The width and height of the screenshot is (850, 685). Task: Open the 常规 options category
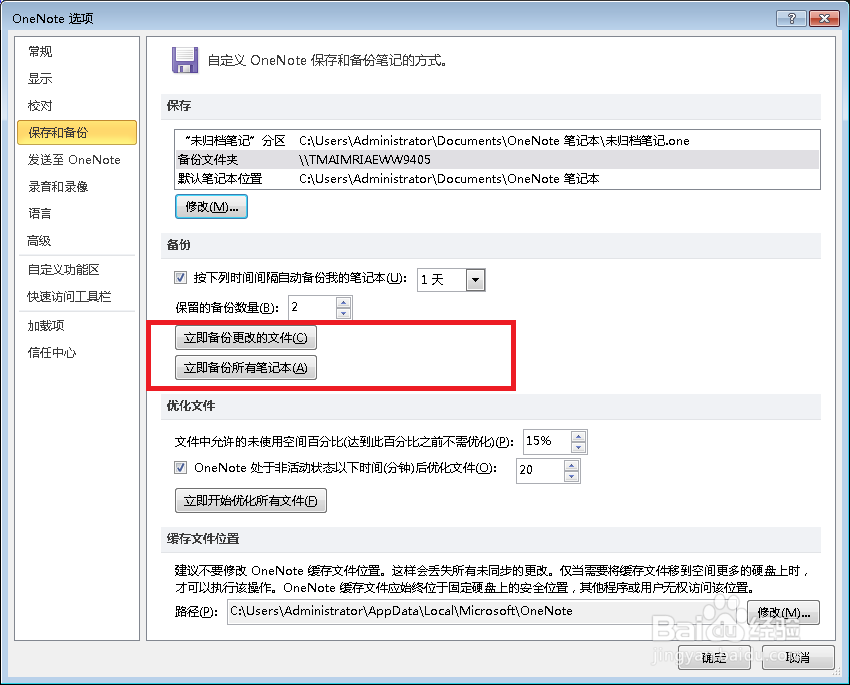[x=40, y=51]
